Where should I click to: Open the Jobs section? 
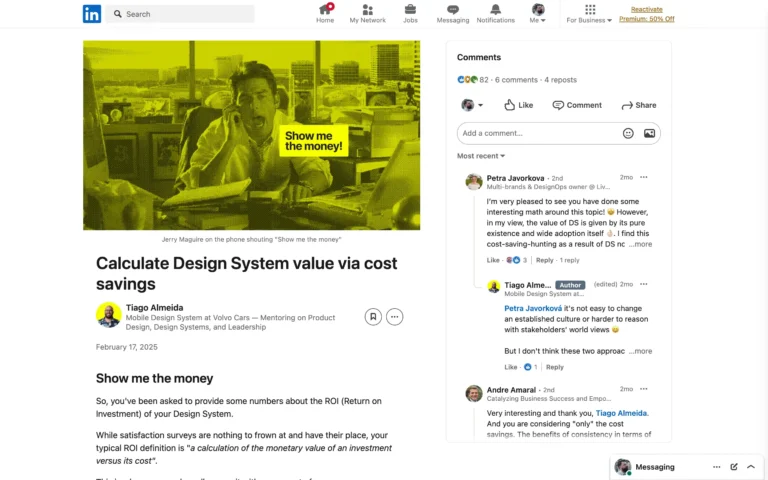(410, 14)
